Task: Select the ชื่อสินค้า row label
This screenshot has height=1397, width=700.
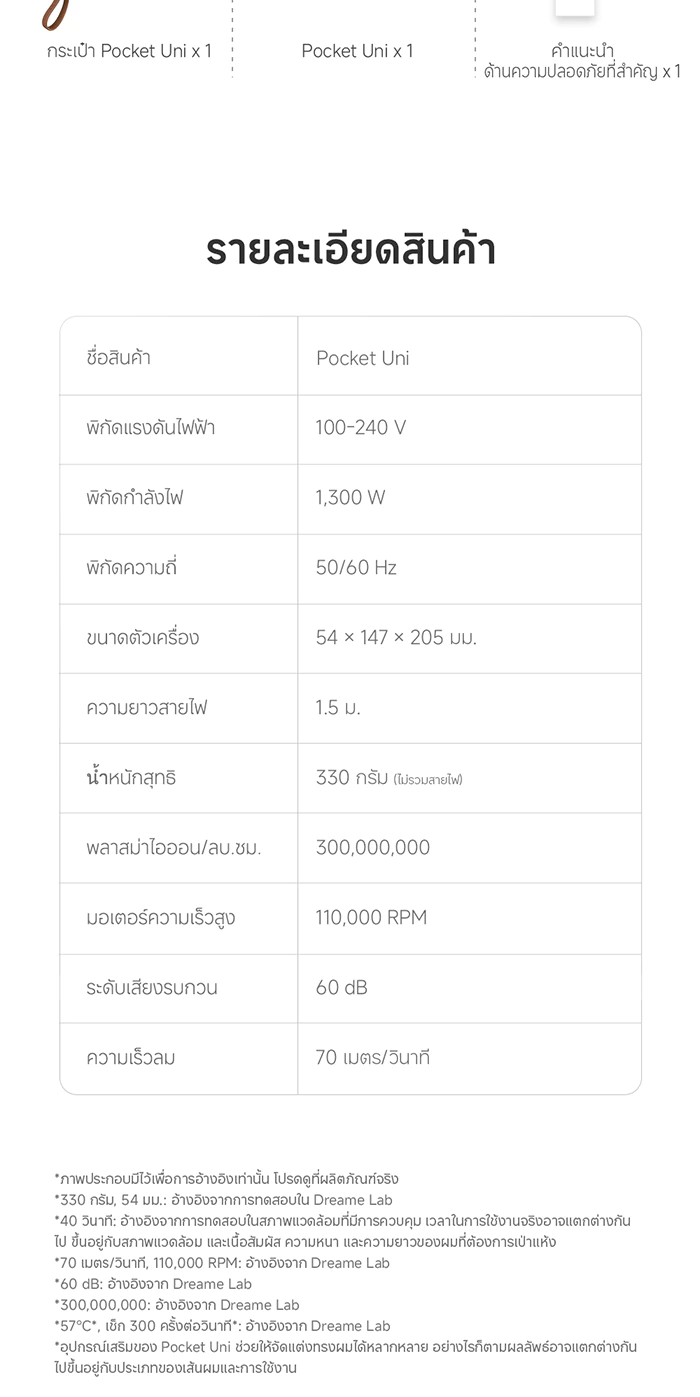Action: point(118,358)
